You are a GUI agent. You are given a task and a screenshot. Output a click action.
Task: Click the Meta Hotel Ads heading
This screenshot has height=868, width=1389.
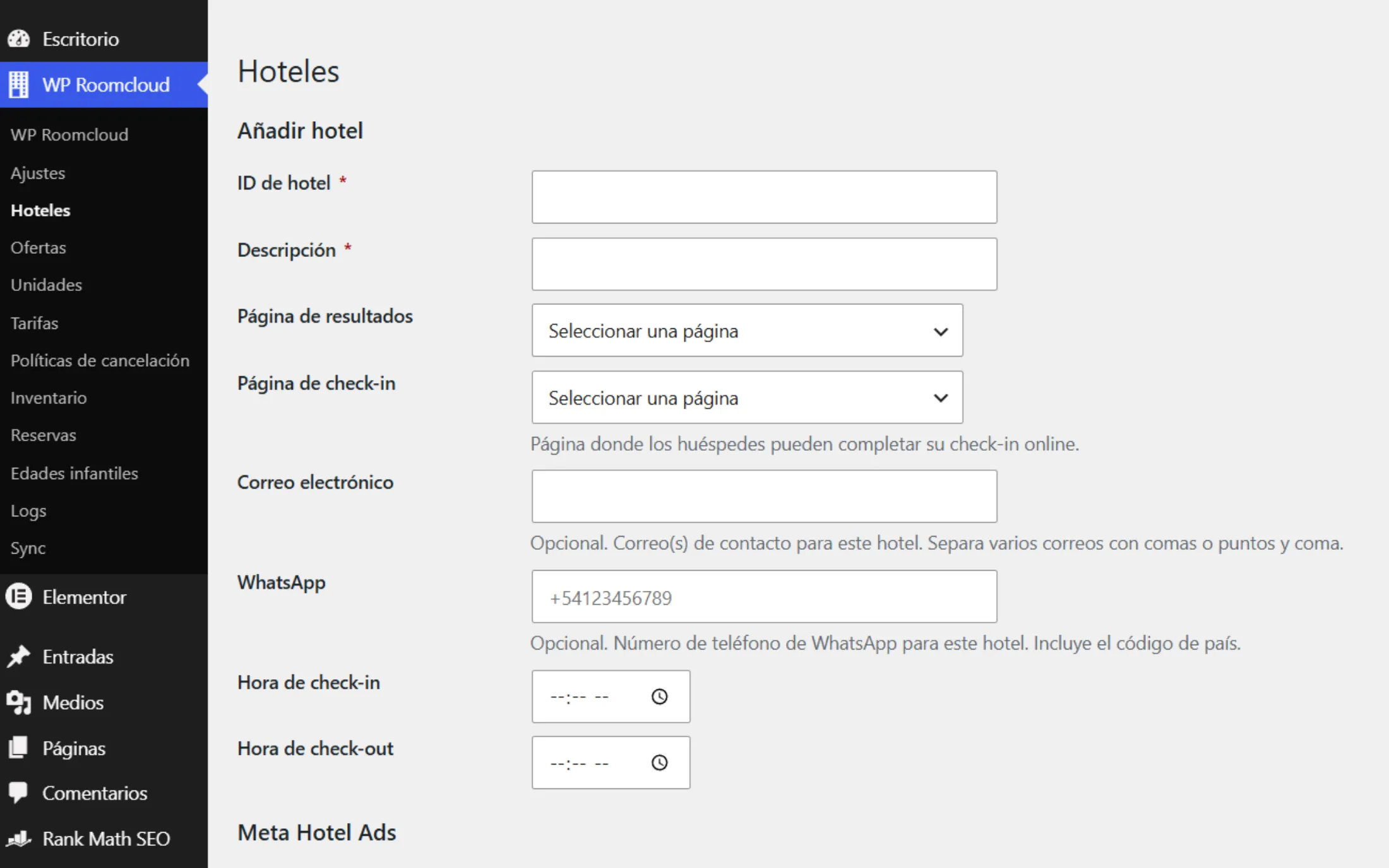(x=317, y=833)
